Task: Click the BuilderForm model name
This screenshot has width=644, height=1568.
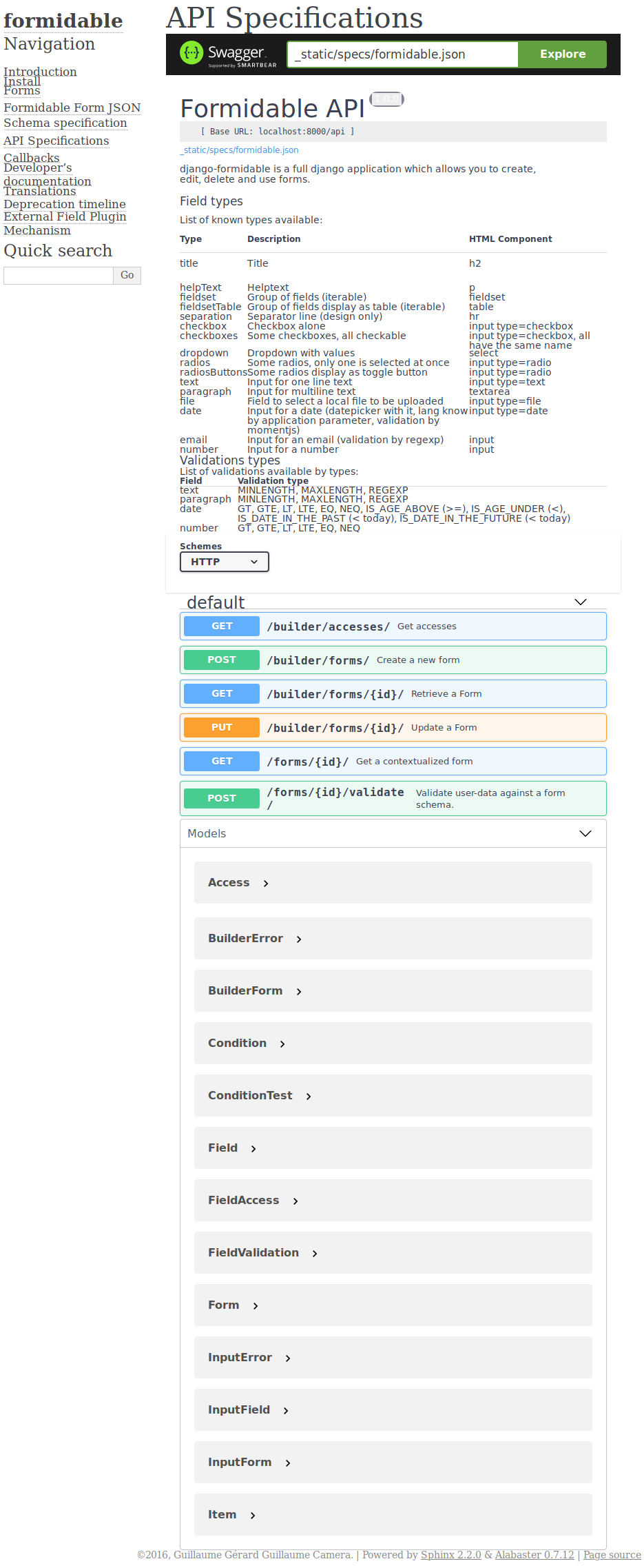Action: coord(245,990)
